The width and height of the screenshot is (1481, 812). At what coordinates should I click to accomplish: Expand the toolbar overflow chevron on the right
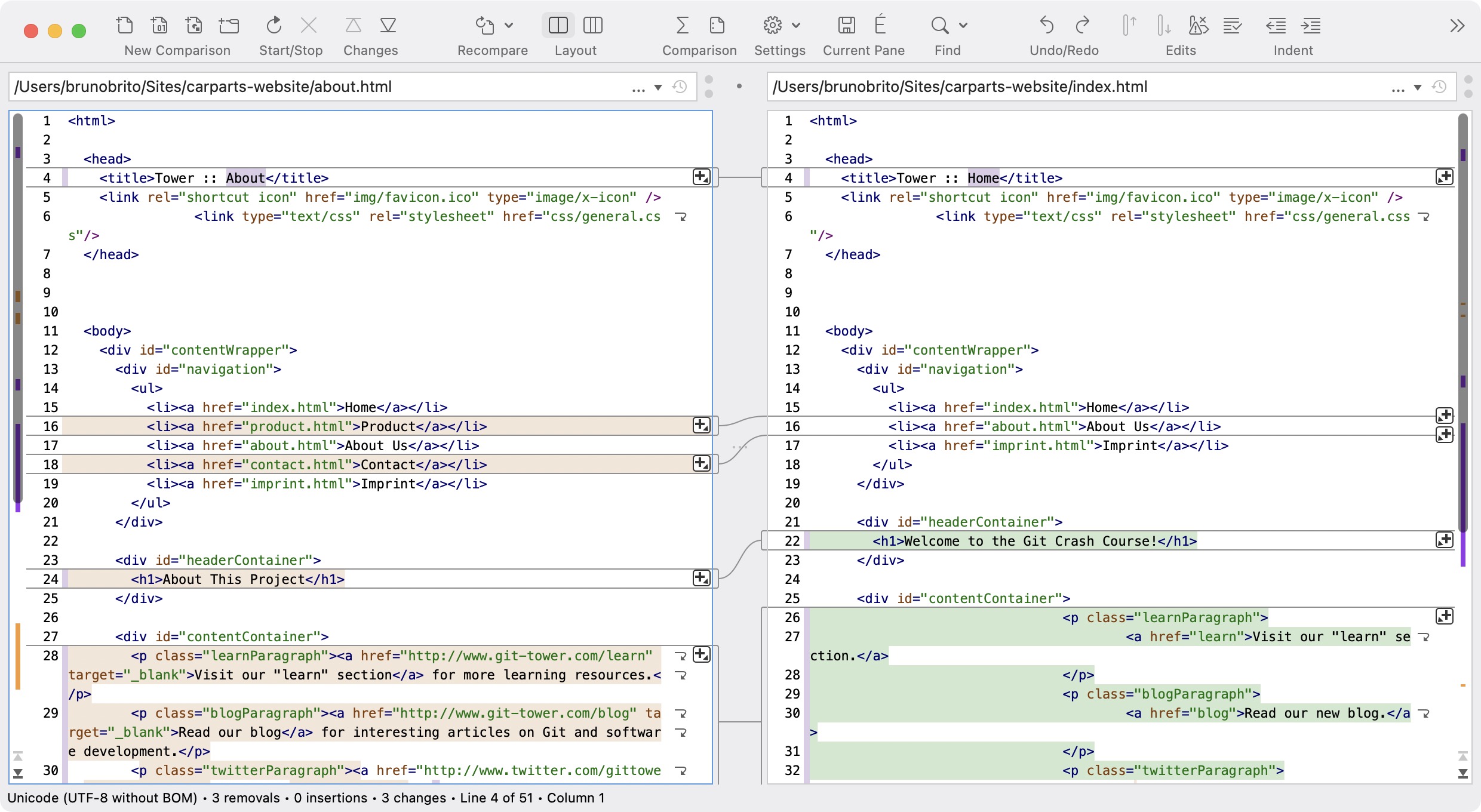pos(1457,26)
